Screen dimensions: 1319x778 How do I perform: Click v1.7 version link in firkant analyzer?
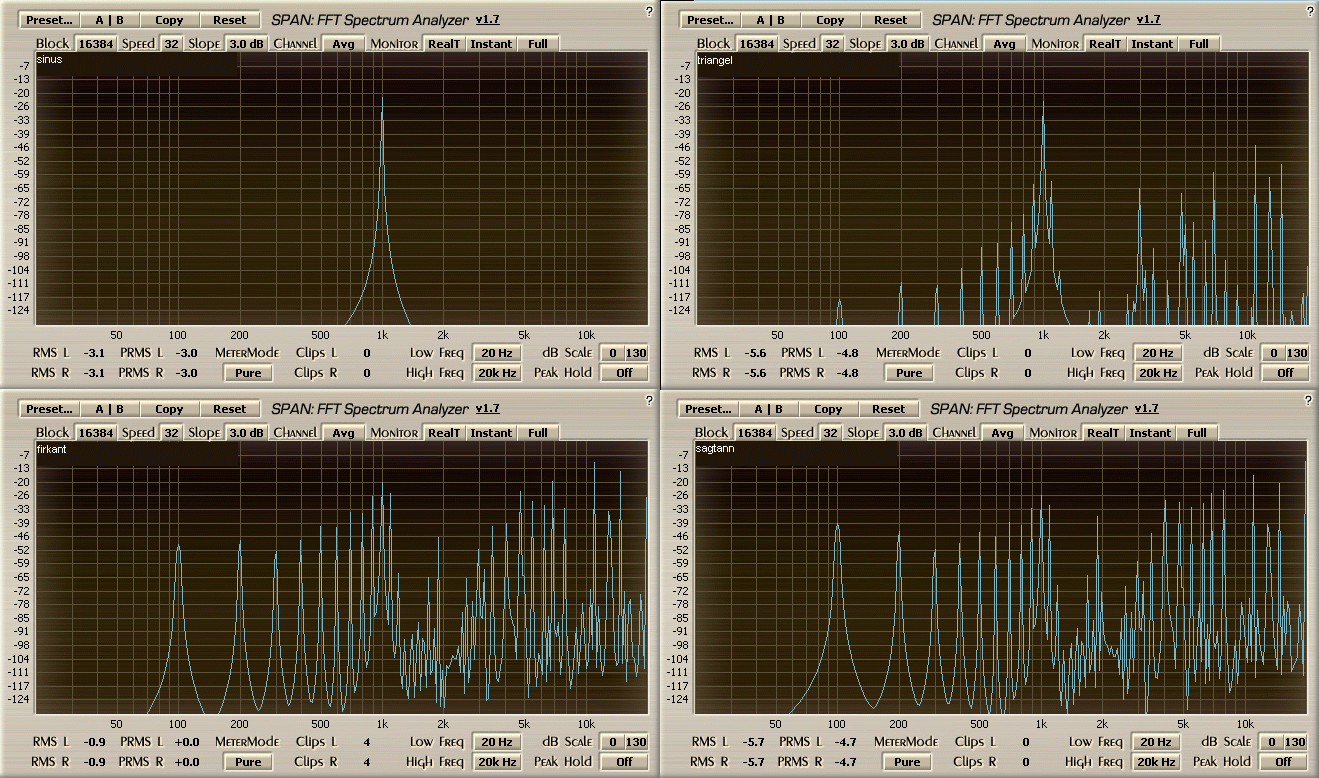pyautogui.click(x=487, y=409)
